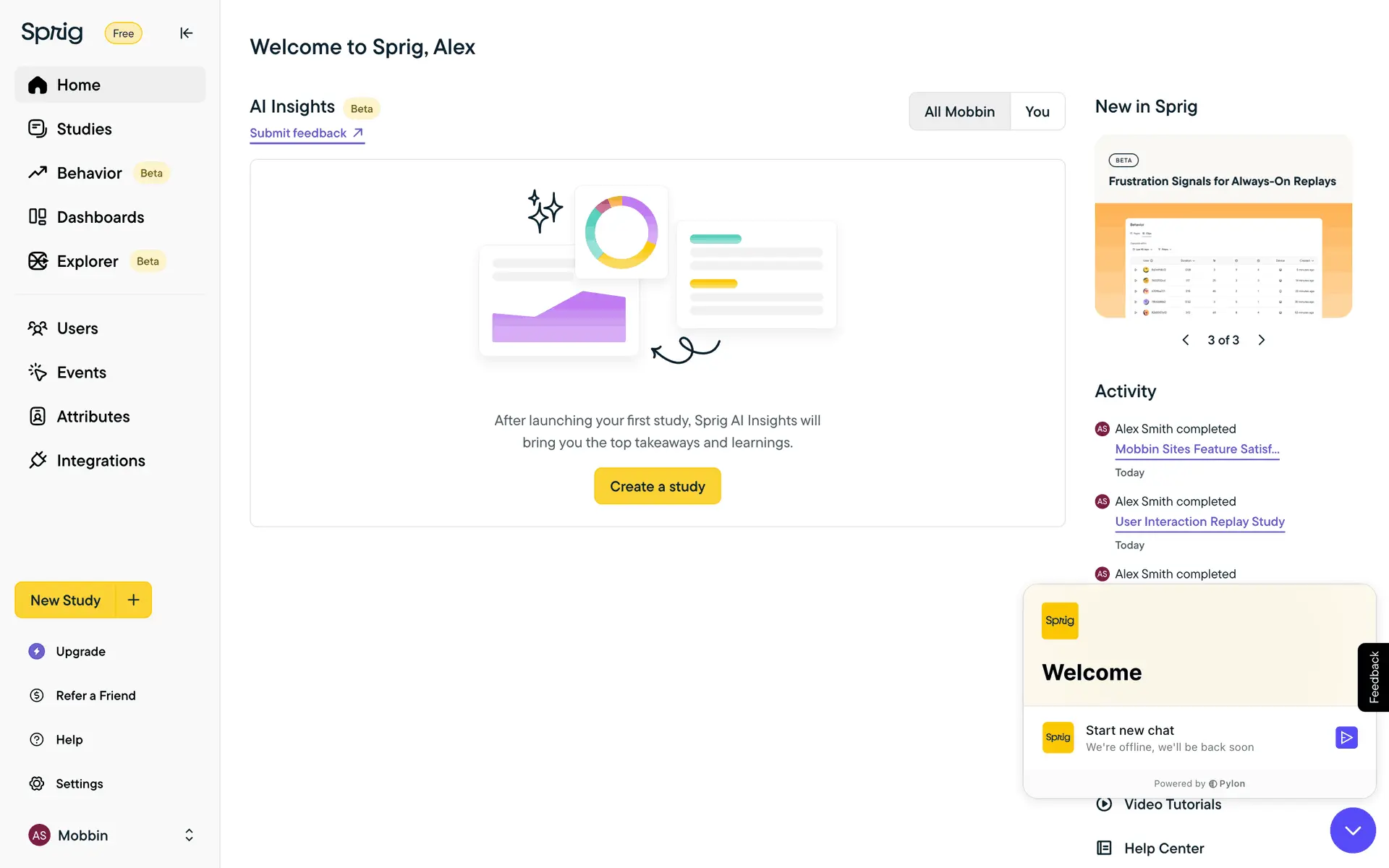Collapse the chat widget with chevron button
Viewport: 1389px width, 868px height.
[x=1352, y=830]
